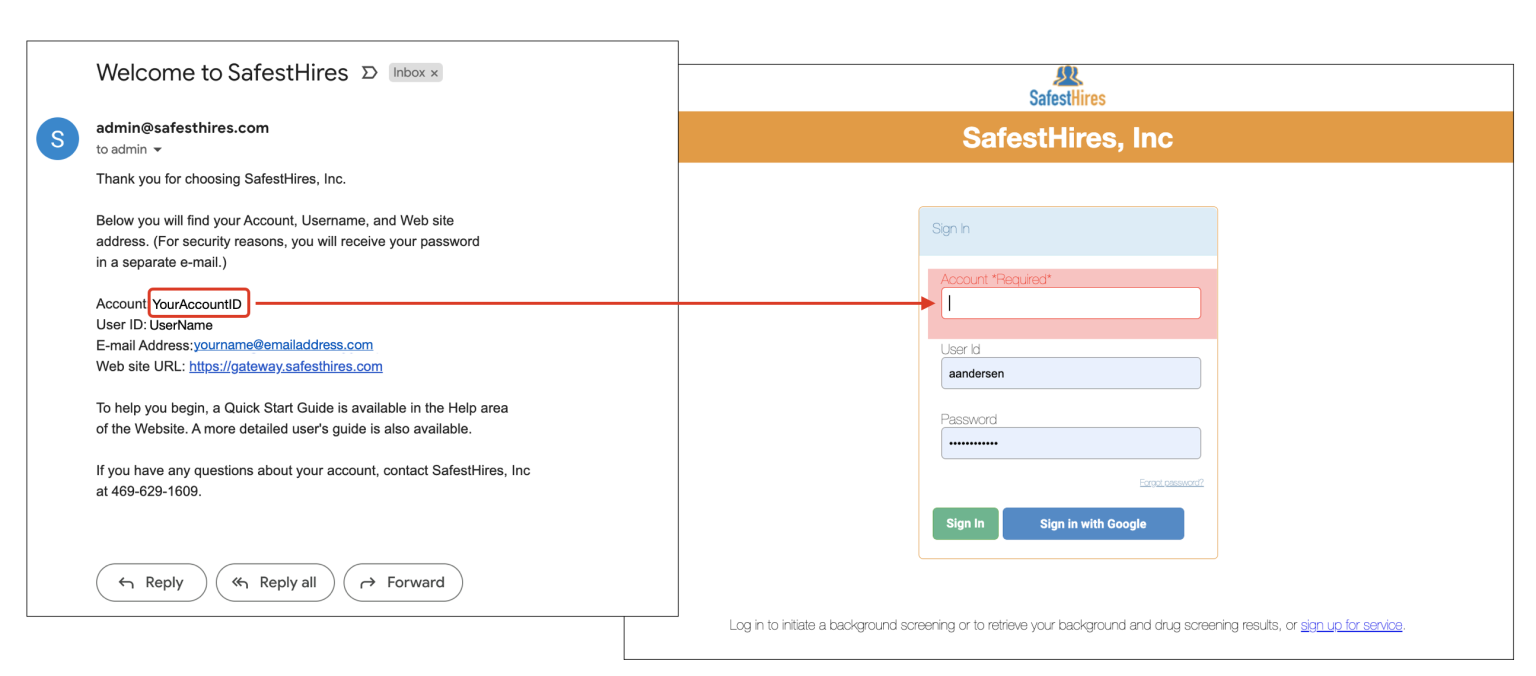Select the masked Password field
The height and width of the screenshot is (676, 1536).
click(x=1070, y=443)
